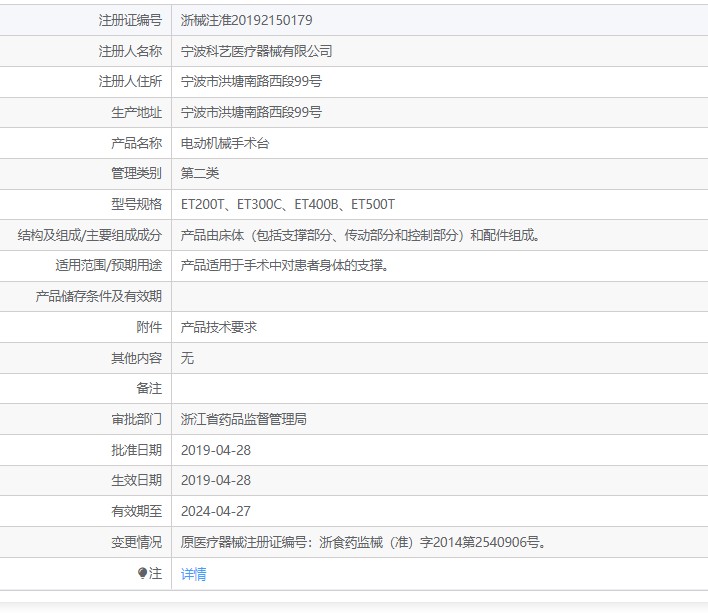708x613 pixels.
Task: Click the 附件 label
Action: (149, 327)
